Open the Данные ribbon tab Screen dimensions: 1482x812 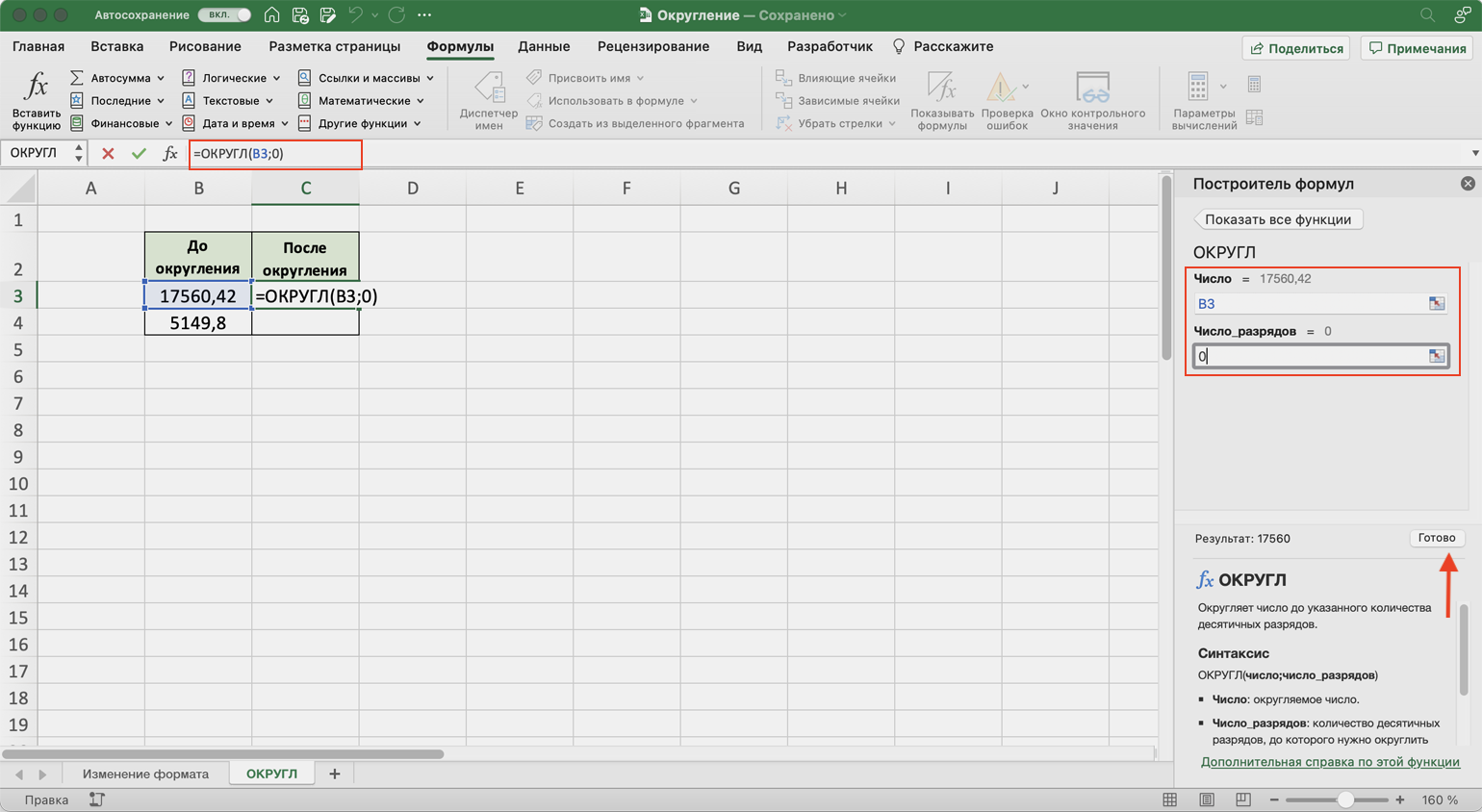544,46
